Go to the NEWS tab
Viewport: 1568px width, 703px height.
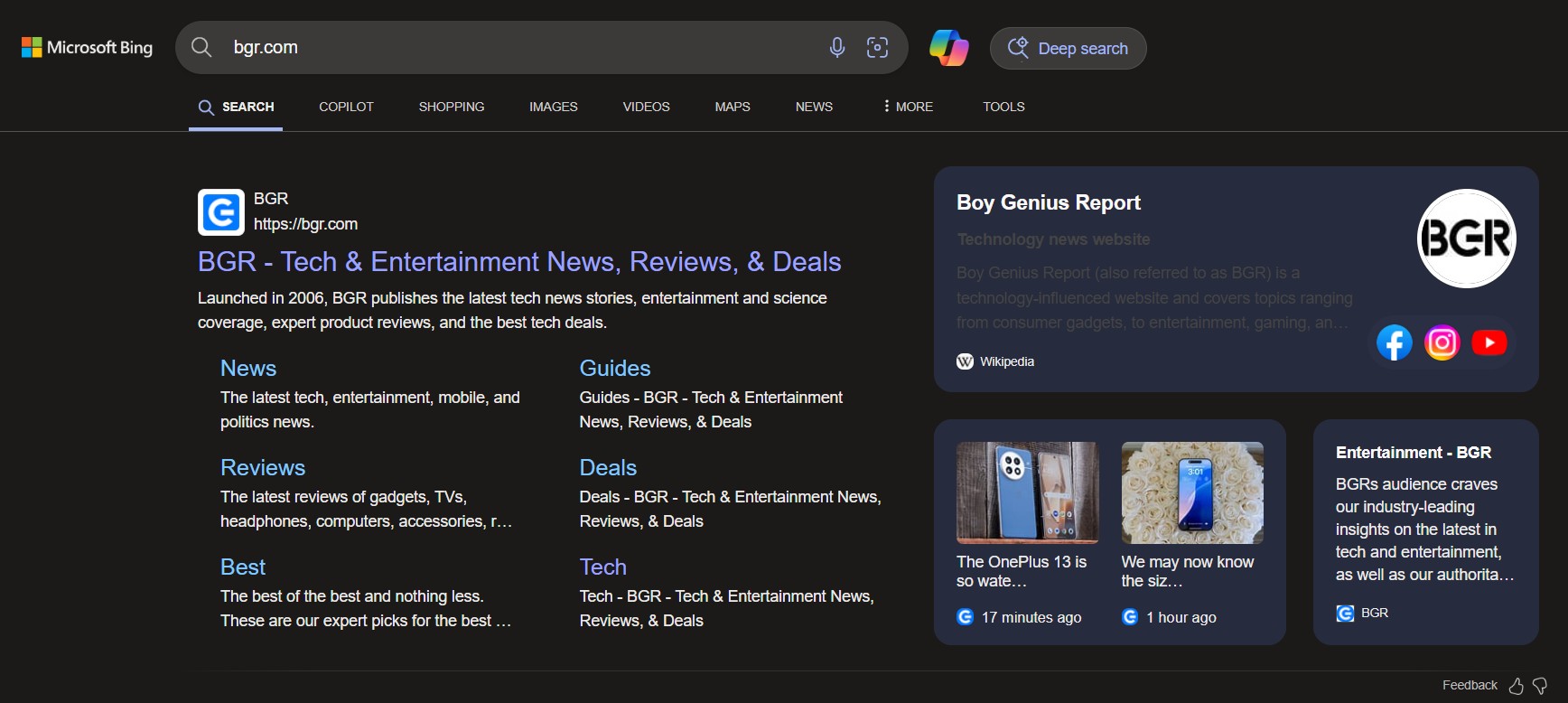pos(814,107)
